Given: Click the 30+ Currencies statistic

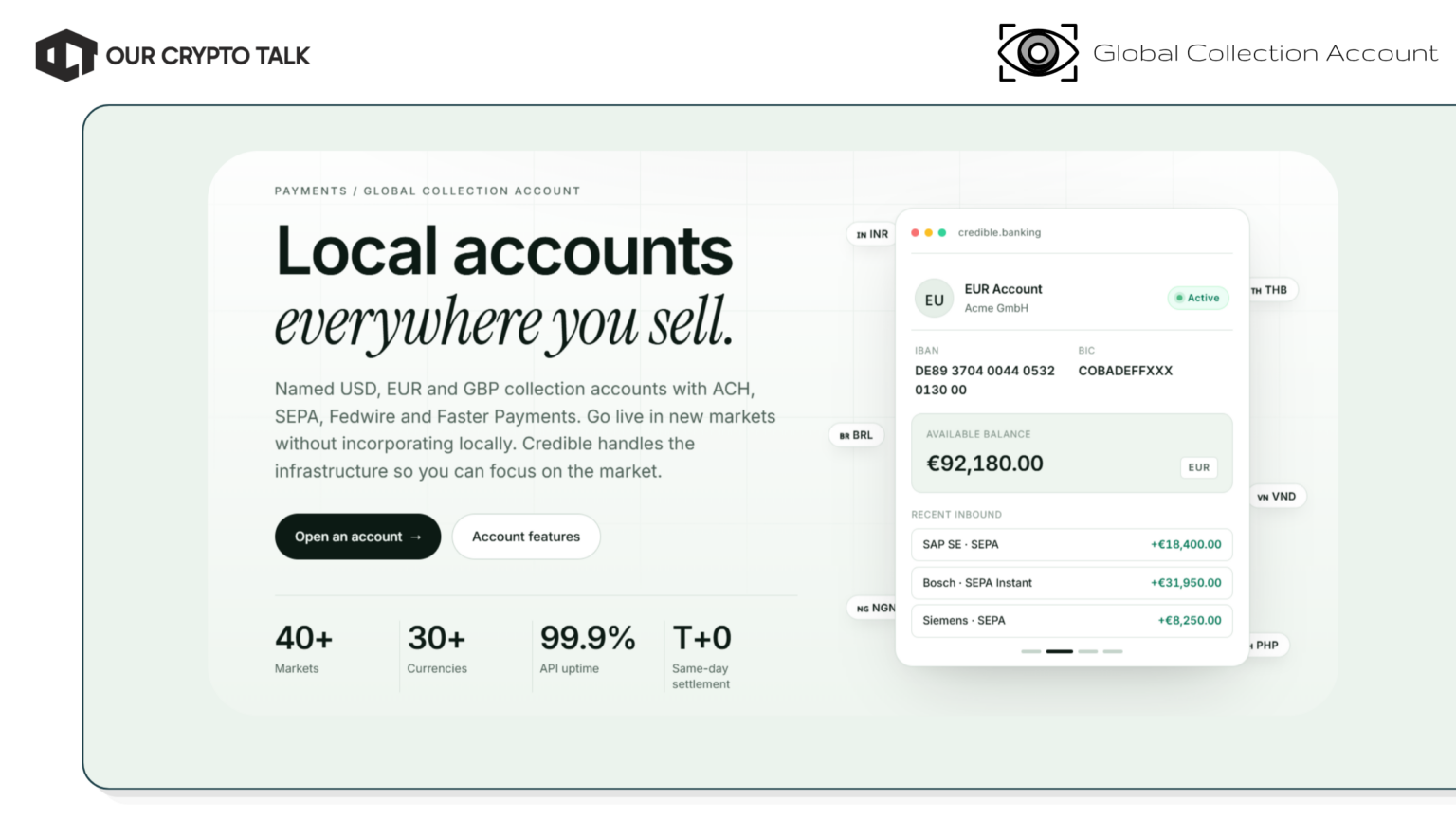Looking at the screenshot, I should (x=437, y=649).
